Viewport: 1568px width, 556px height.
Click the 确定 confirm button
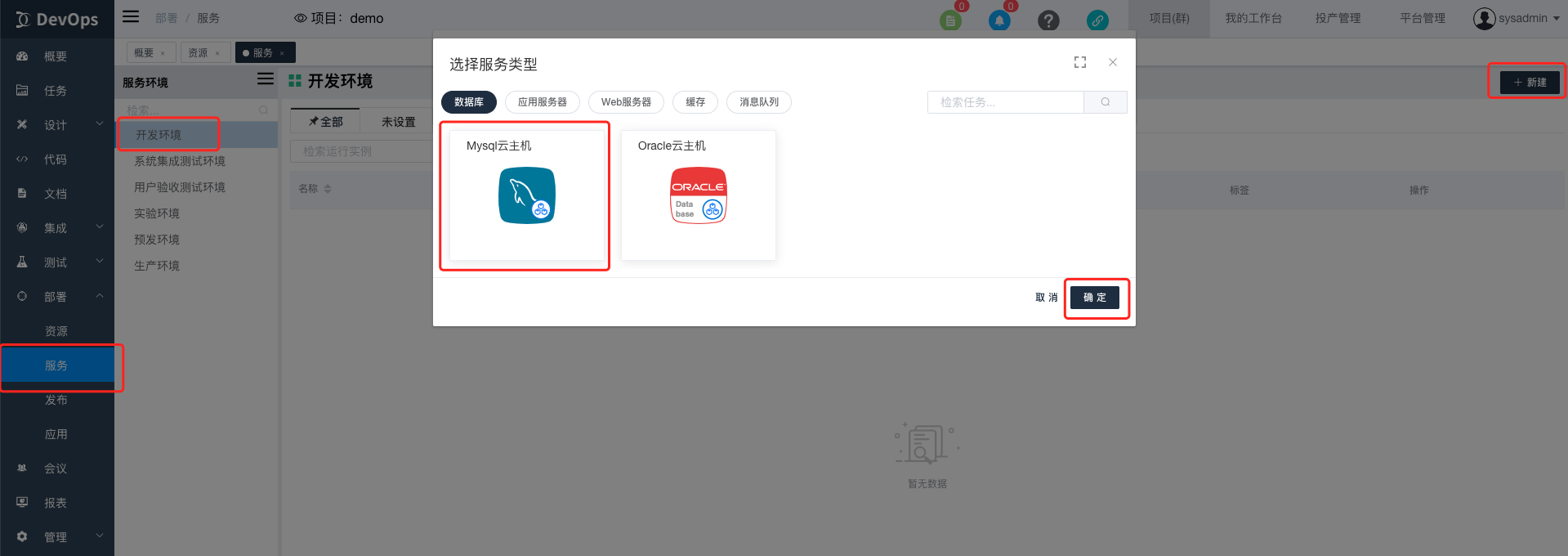1094,298
